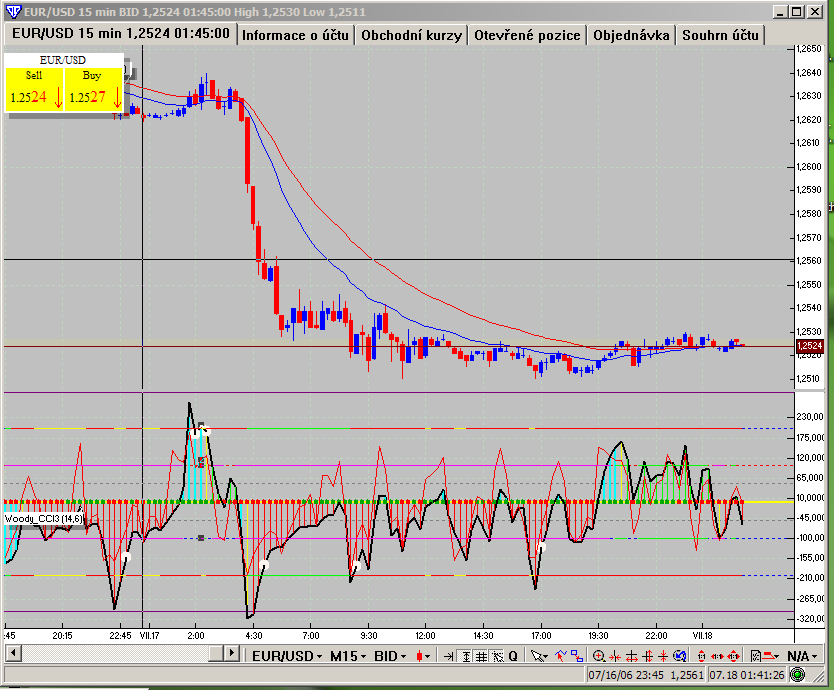Screen dimensions: 834x690
Task: Select the arrow pointer cursor tool
Action: pos(537,656)
